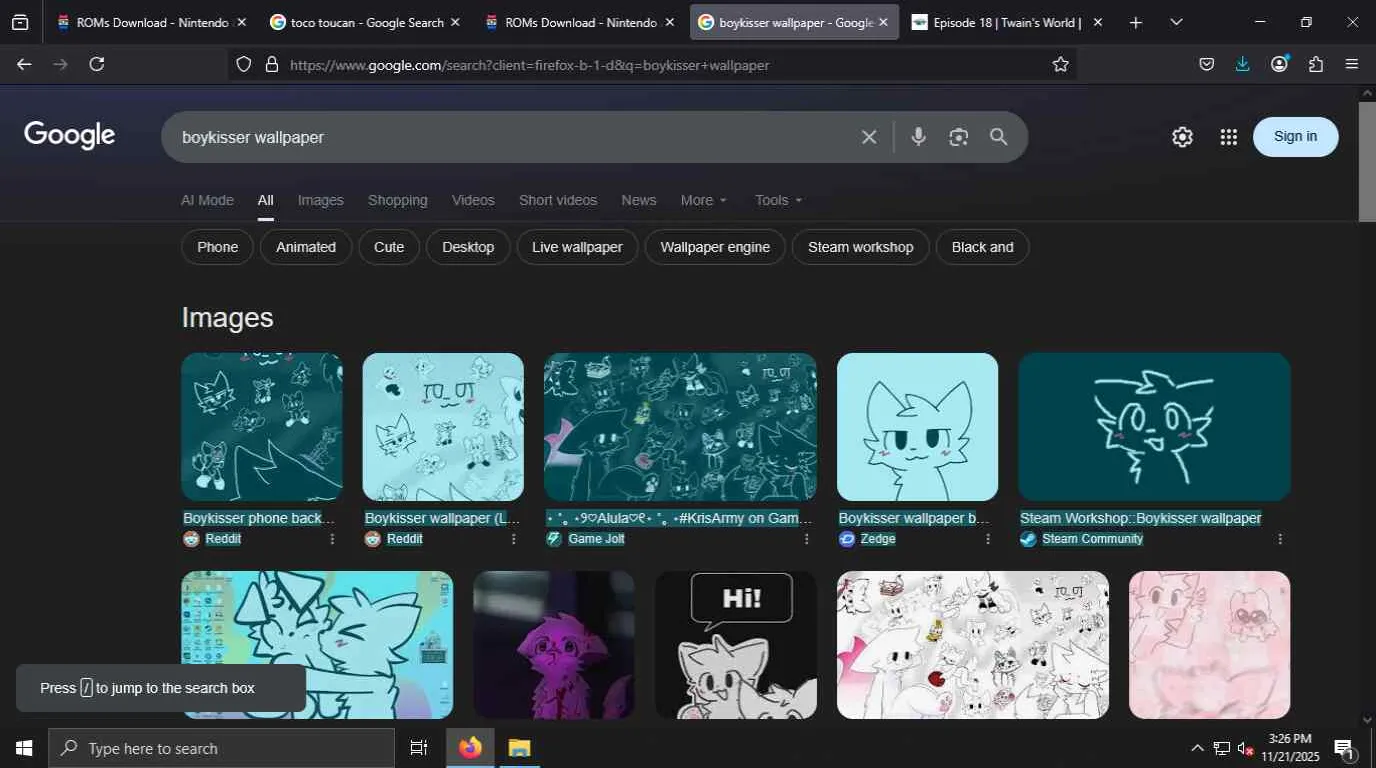The height and width of the screenshot is (768, 1376).
Task: Clear the Google search query
Action: [x=869, y=137]
